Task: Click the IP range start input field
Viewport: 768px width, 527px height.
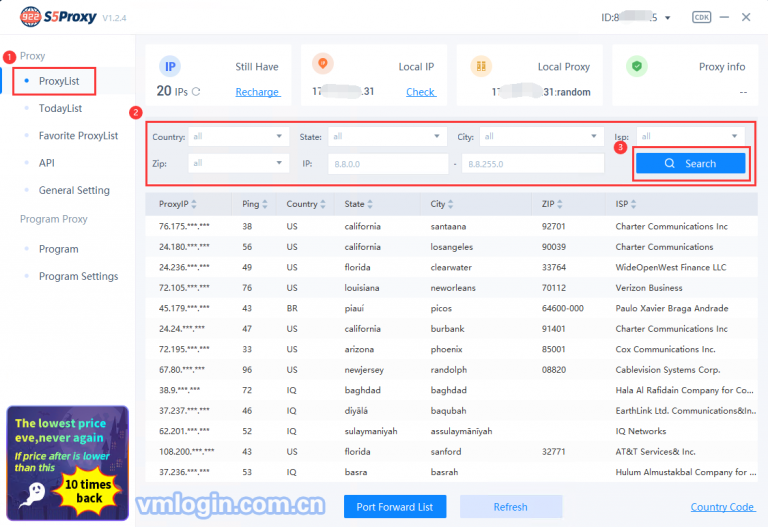Action: coord(385,163)
